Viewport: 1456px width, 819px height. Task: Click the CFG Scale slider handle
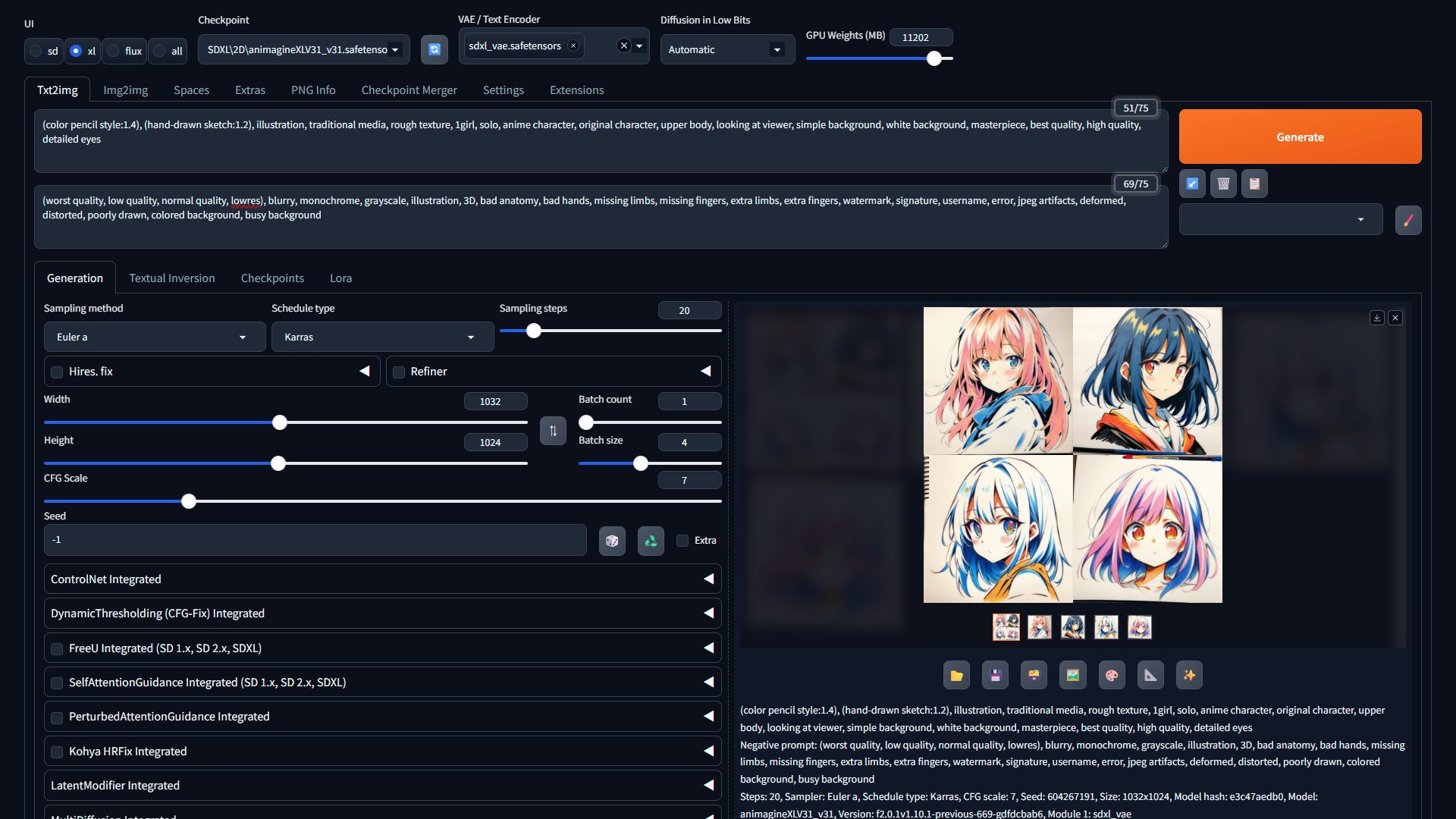(189, 501)
